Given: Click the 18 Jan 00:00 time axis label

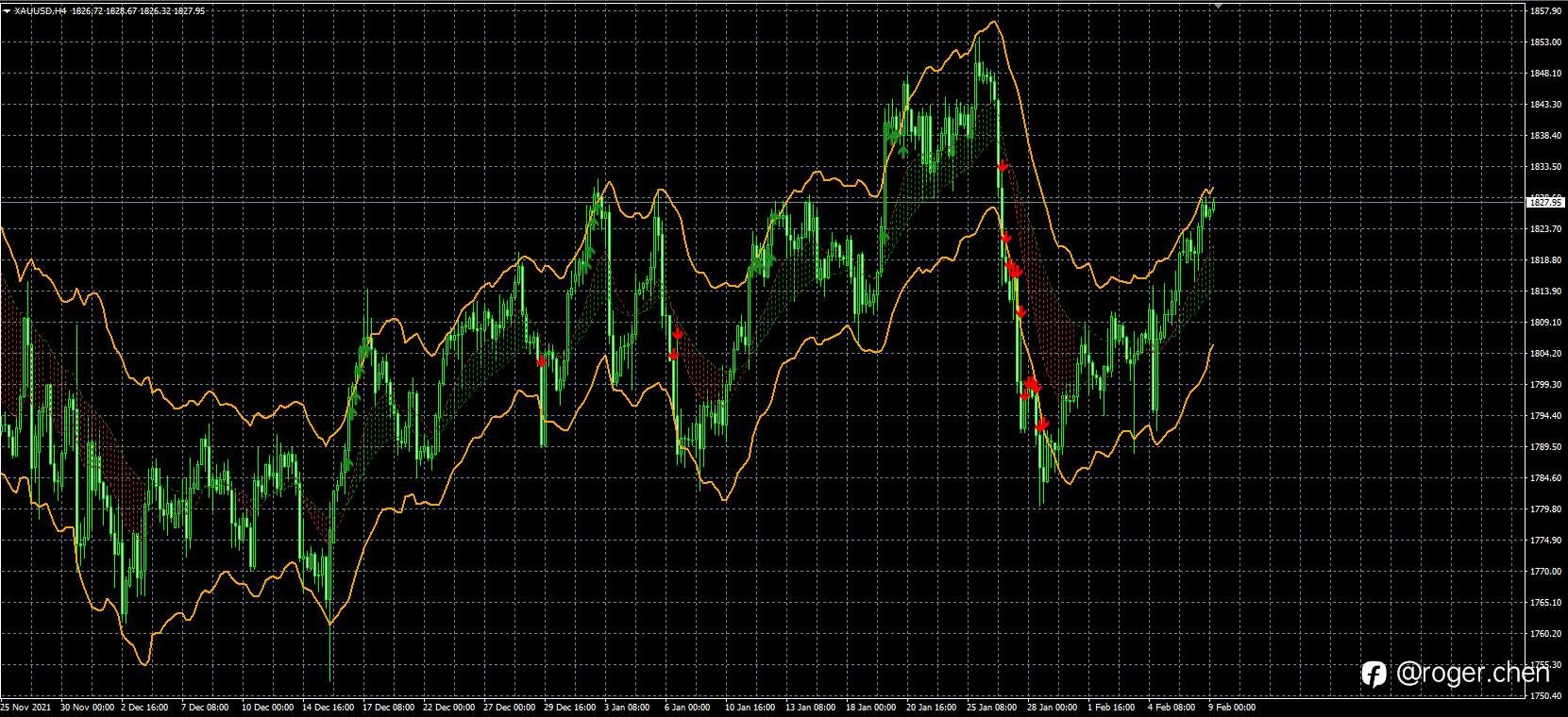Looking at the screenshot, I should [x=872, y=707].
